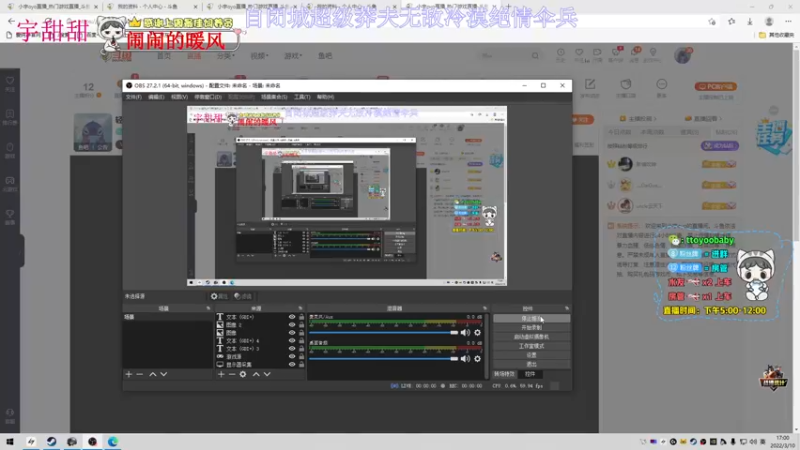
Task: Toggle visibility of display capture source
Action: pyautogui.click(x=292, y=365)
